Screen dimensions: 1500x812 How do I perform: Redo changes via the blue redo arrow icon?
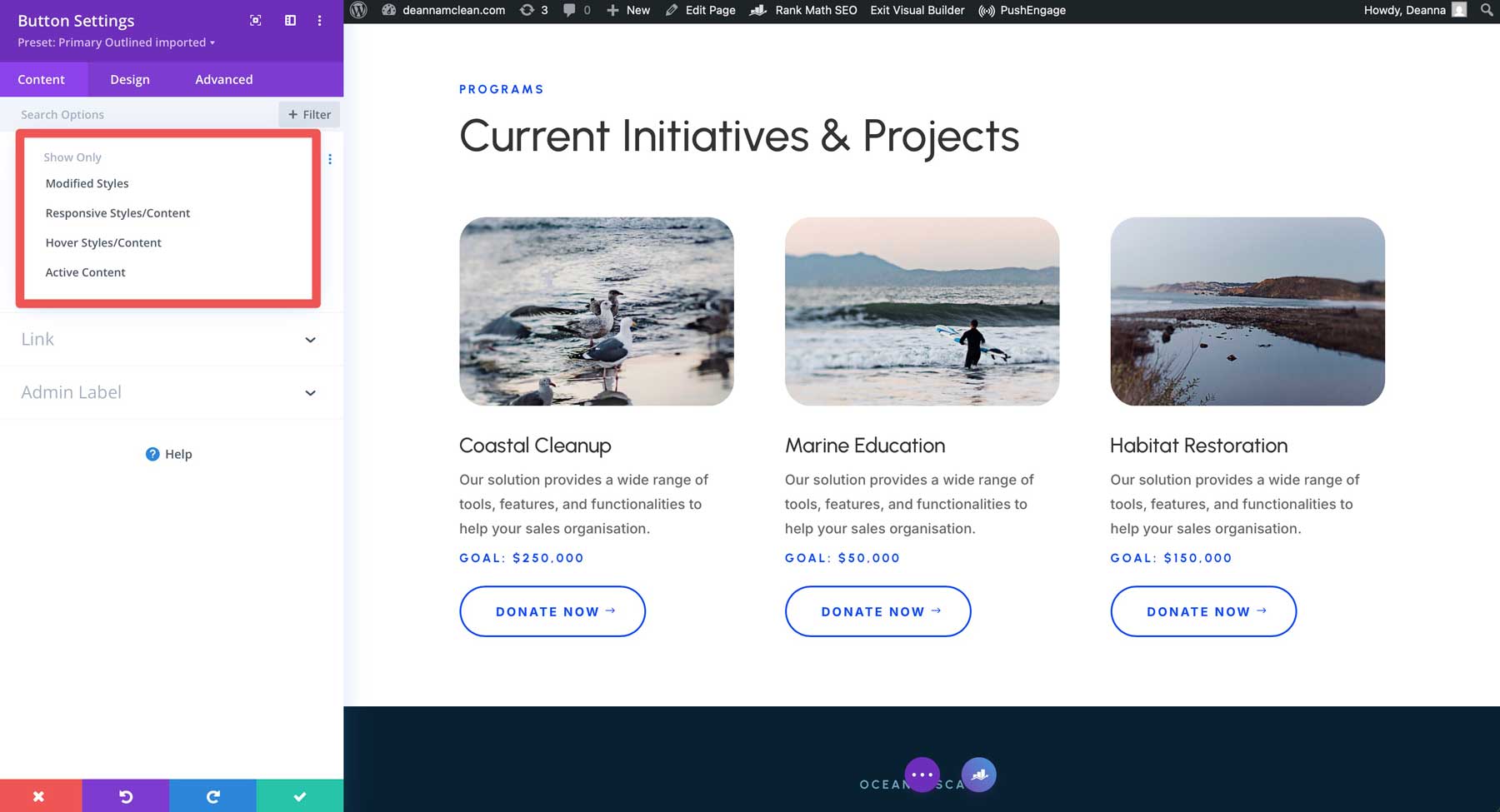213,795
